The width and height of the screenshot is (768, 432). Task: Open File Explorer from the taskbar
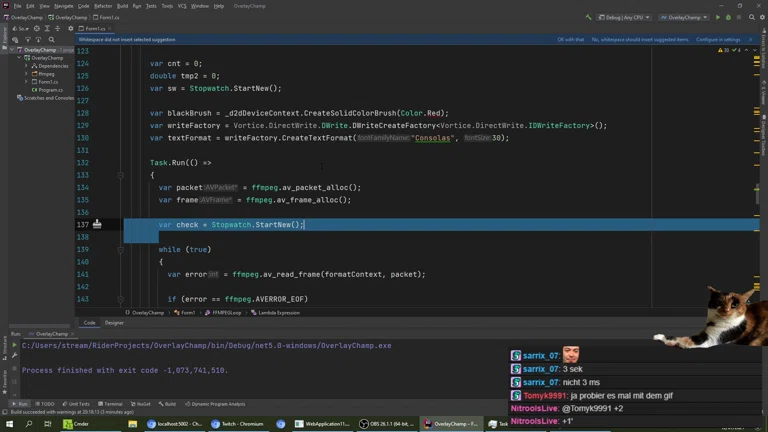click(x=132, y=424)
